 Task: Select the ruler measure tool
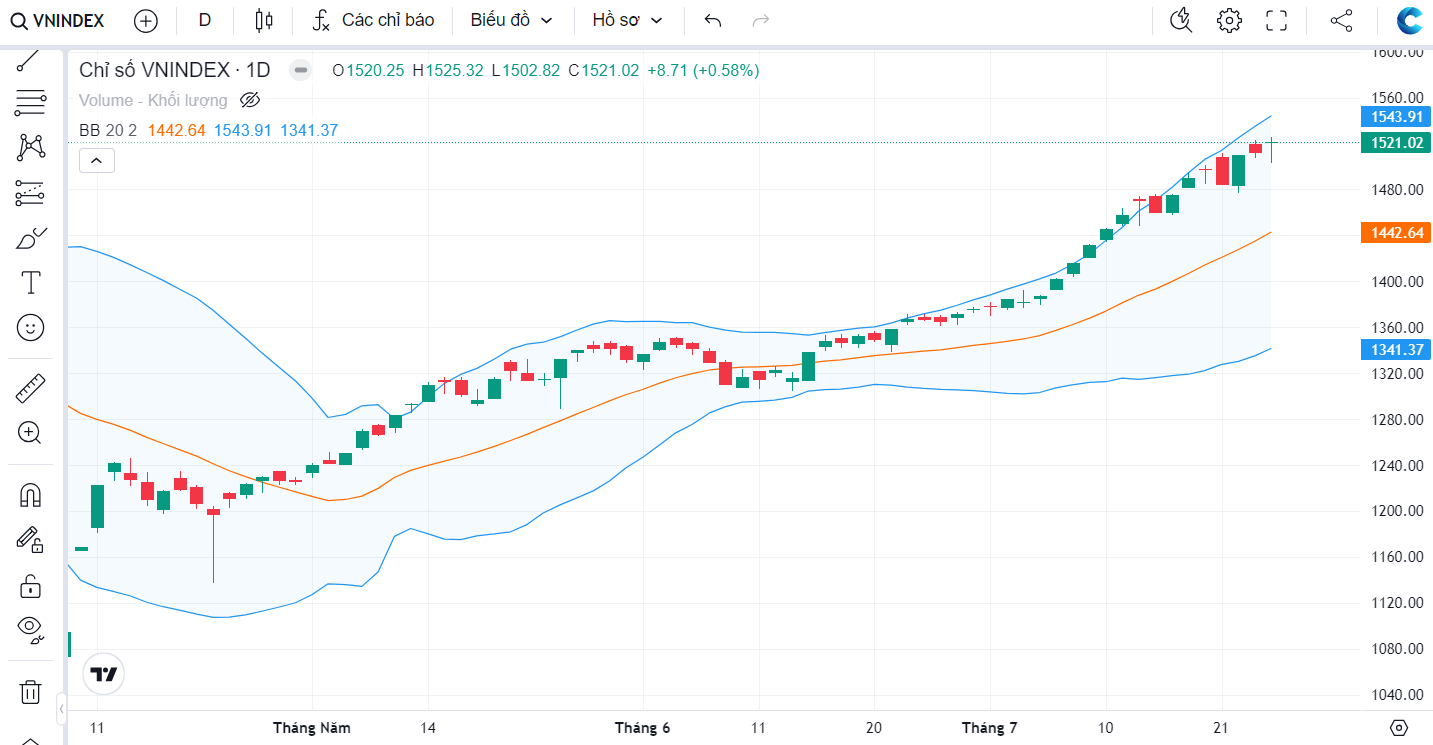[30, 388]
